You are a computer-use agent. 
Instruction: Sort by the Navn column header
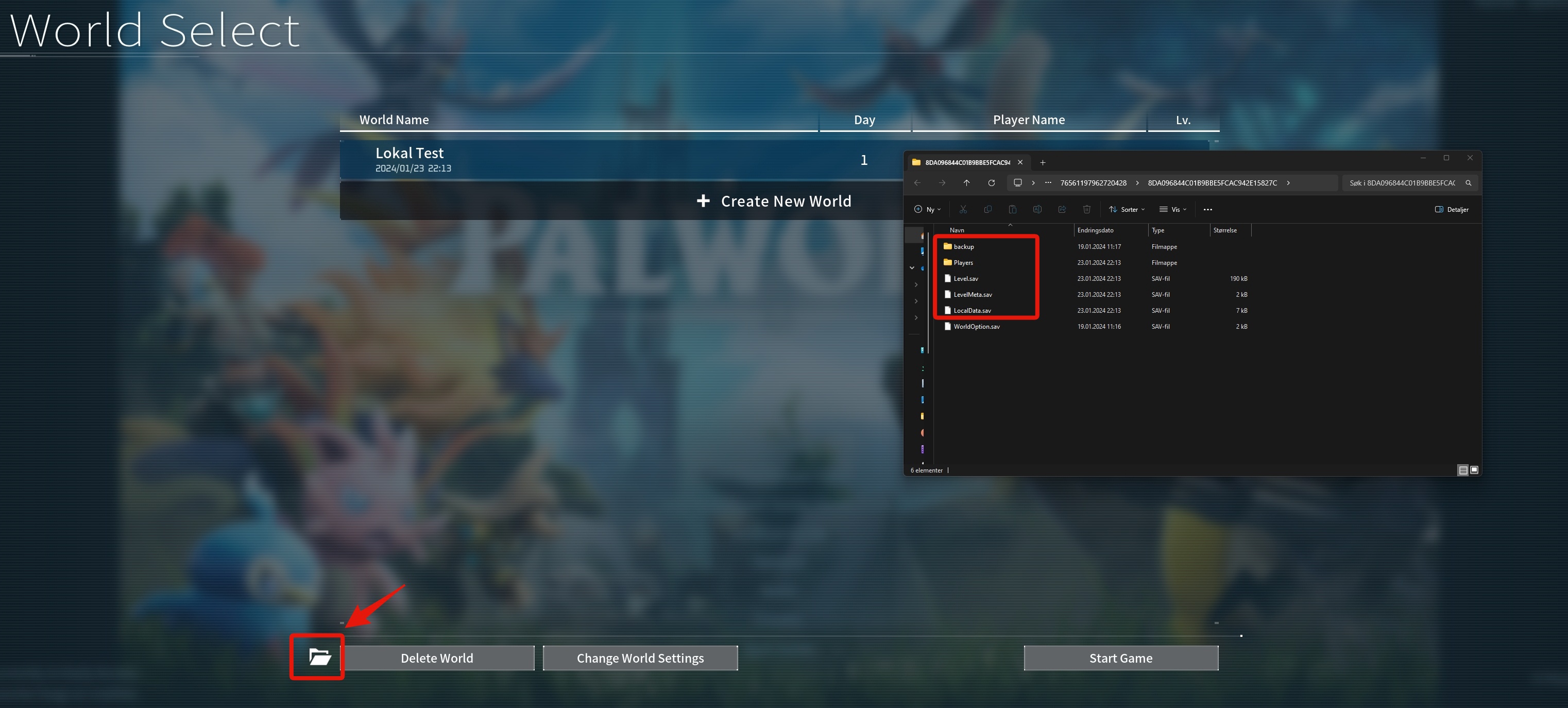[1004, 230]
